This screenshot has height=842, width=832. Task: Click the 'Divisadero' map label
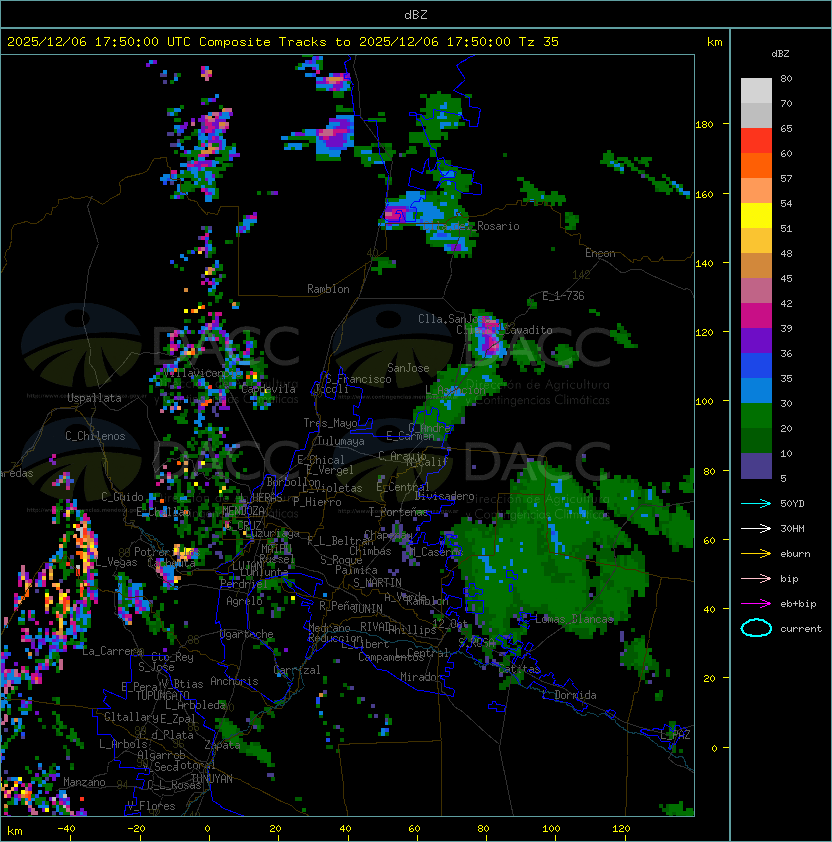tap(444, 496)
